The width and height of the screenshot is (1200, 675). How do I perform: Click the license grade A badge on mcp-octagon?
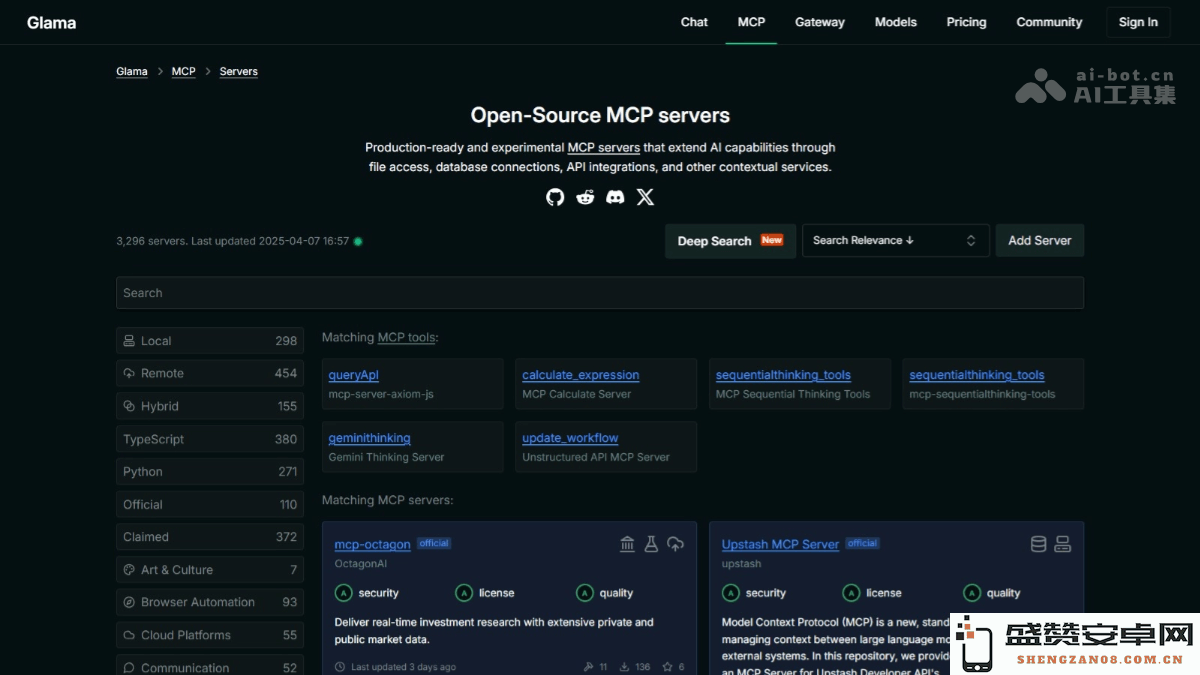pyautogui.click(x=464, y=593)
